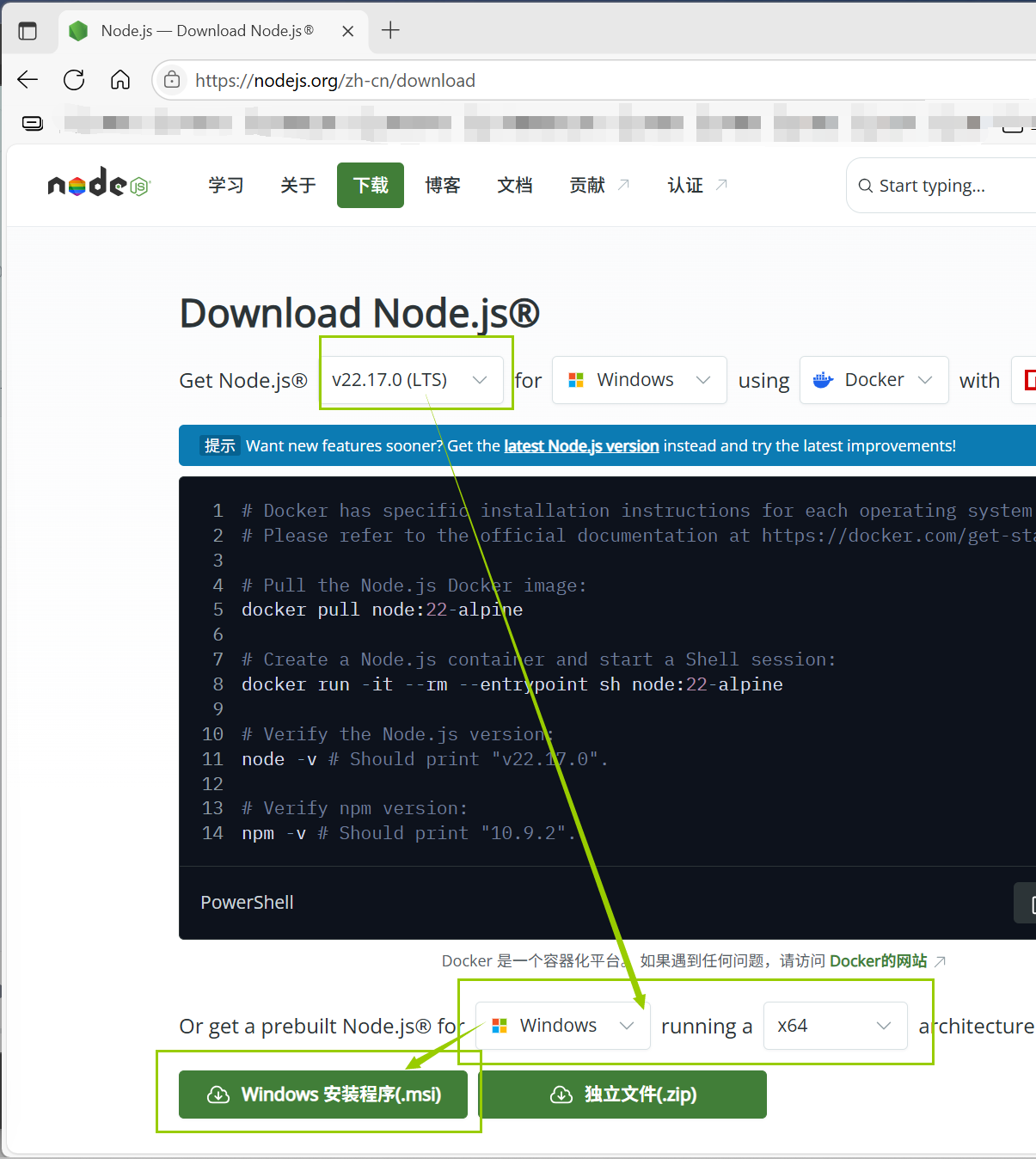The height and width of the screenshot is (1159, 1036).
Task: Click the search magnifier icon
Action: (x=865, y=186)
